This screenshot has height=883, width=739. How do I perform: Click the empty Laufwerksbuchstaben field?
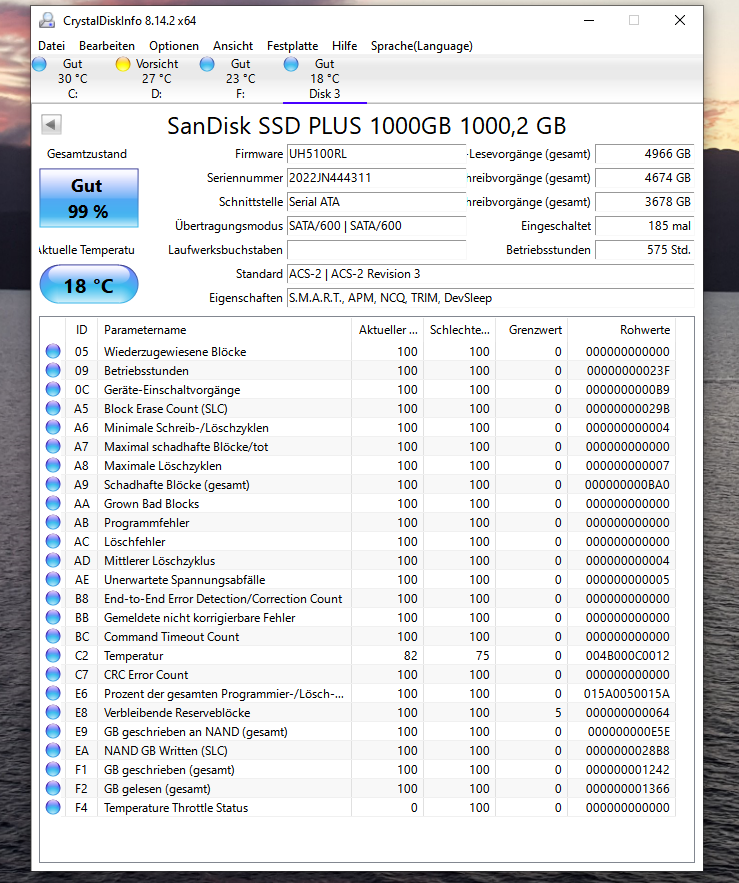tap(376, 249)
